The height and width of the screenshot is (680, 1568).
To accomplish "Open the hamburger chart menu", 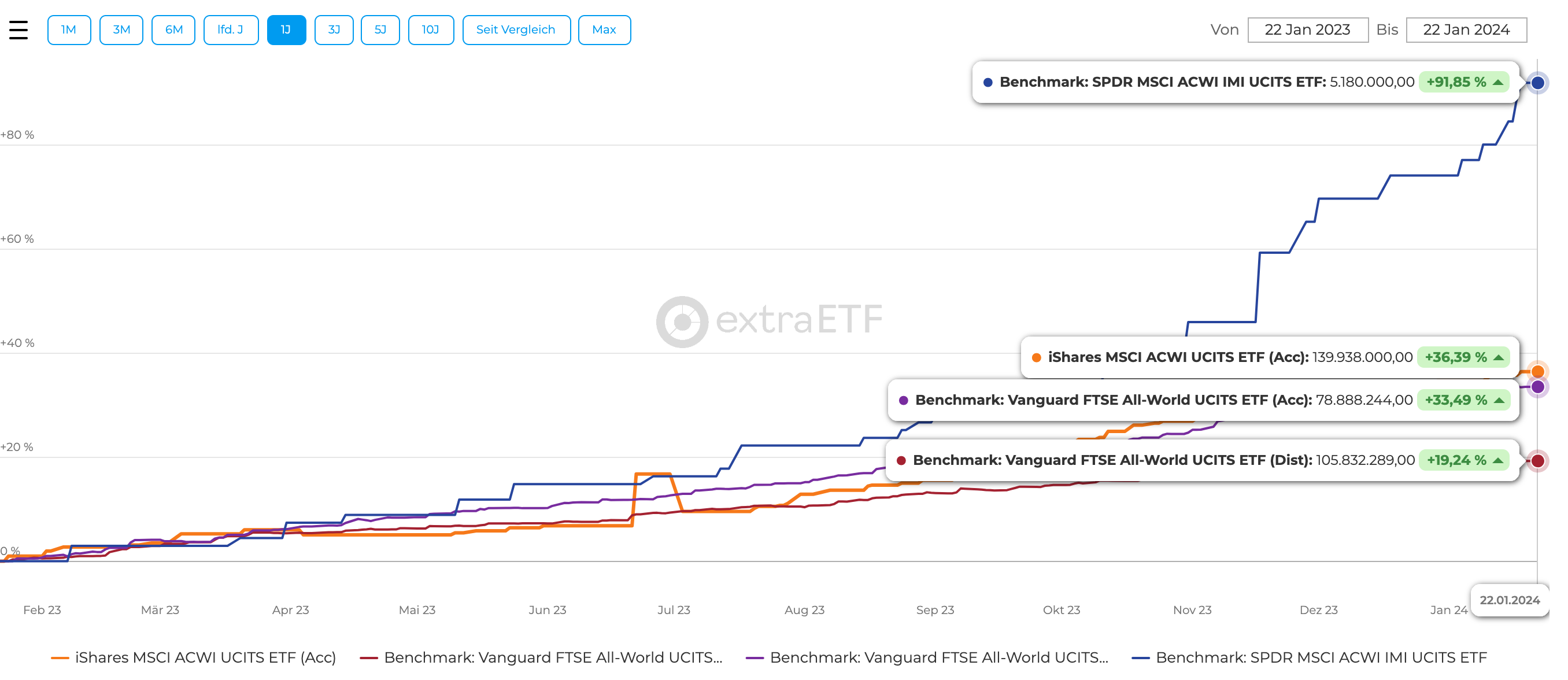I will (x=19, y=30).
